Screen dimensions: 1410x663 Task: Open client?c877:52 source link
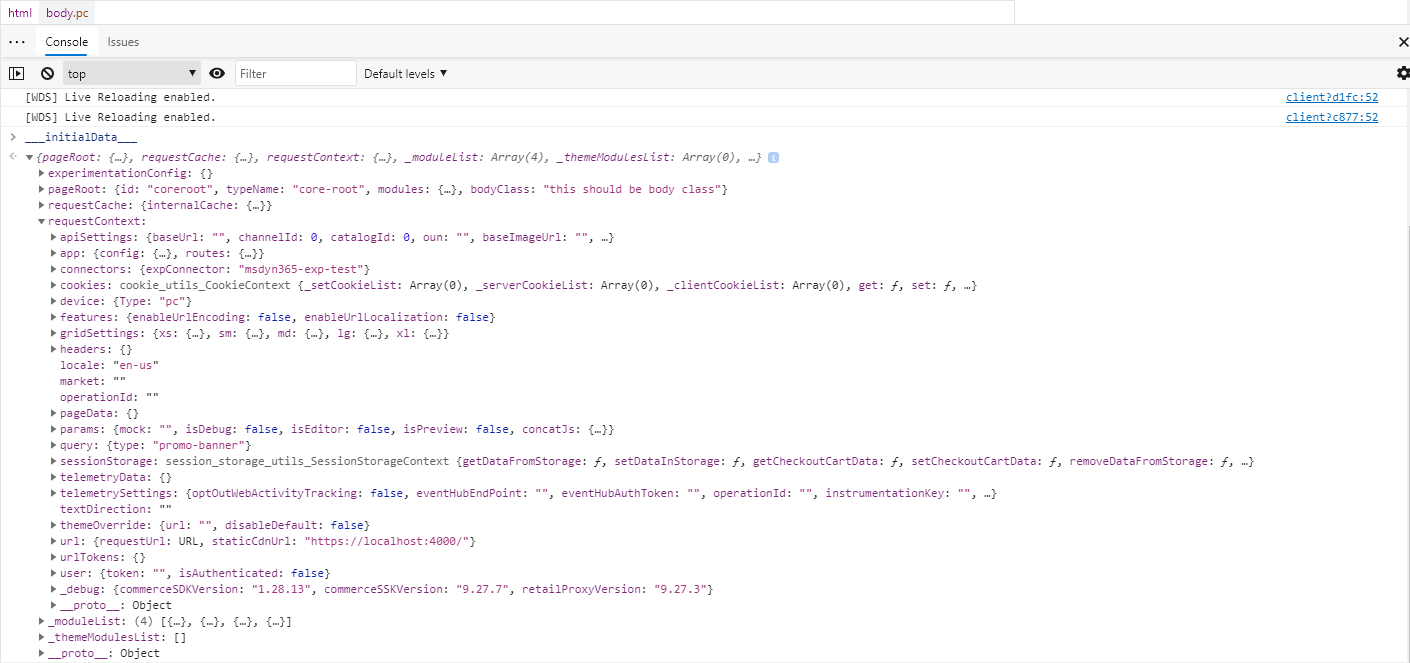(x=1332, y=117)
